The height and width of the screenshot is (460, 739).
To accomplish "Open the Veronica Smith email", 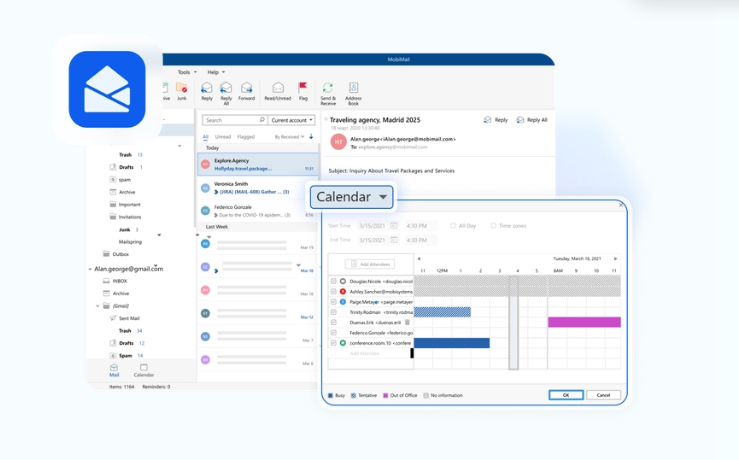I will pyautogui.click(x=258, y=188).
